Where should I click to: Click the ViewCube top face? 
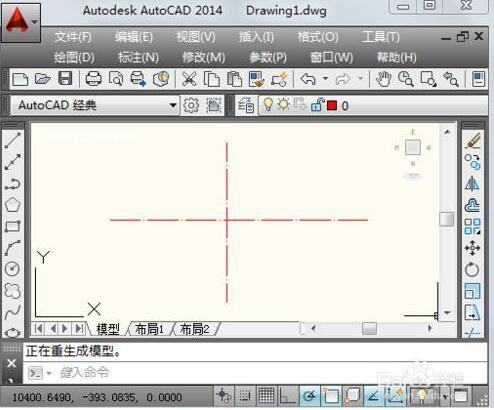click(413, 147)
